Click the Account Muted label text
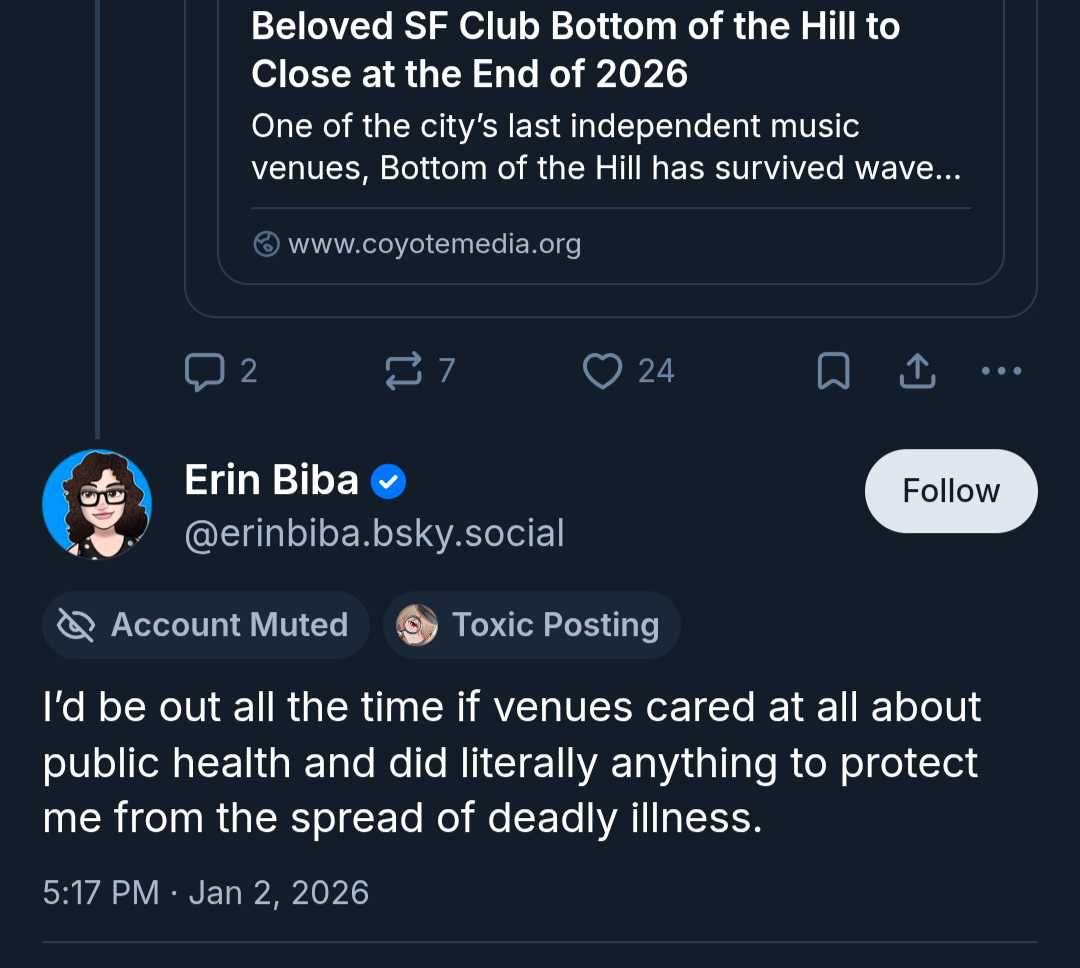The image size is (1080, 968). 229,626
